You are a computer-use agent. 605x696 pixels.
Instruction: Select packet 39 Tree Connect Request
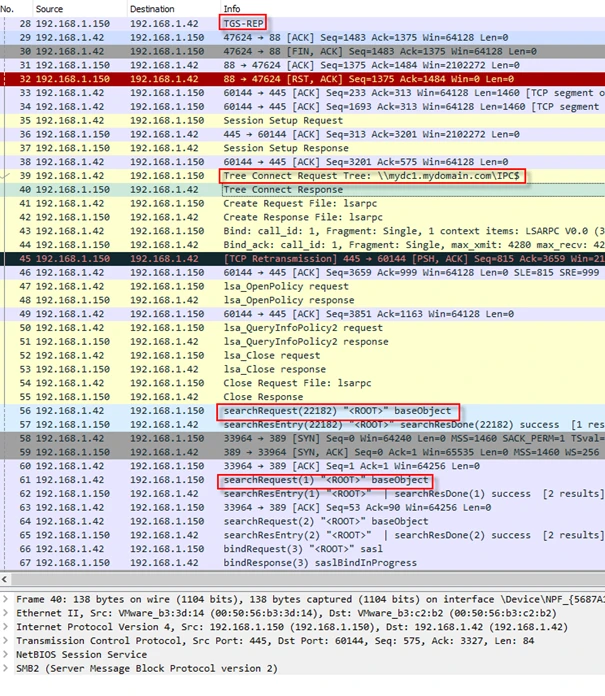(x=300, y=175)
